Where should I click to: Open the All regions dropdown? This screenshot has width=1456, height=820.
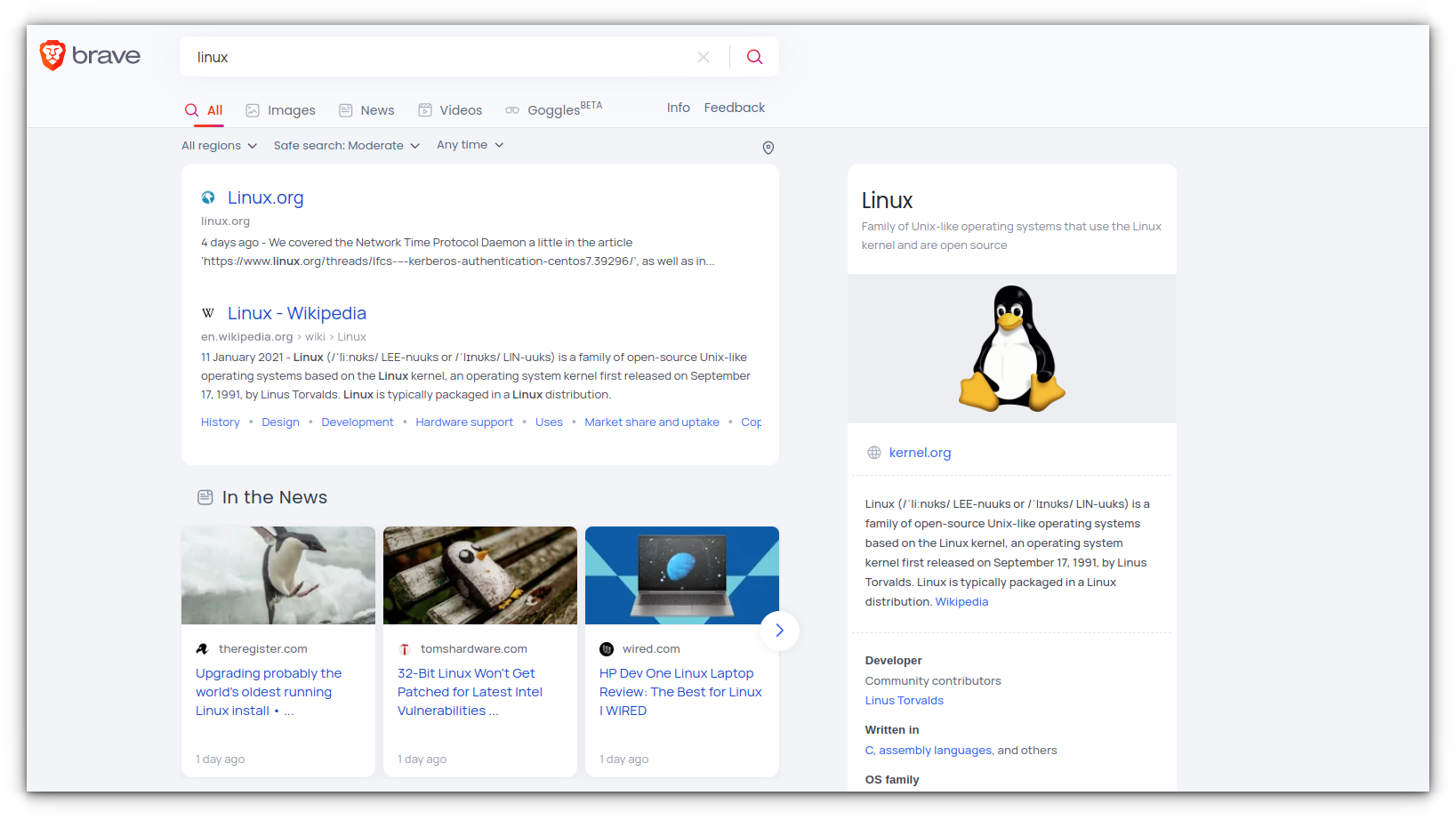pos(218,145)
